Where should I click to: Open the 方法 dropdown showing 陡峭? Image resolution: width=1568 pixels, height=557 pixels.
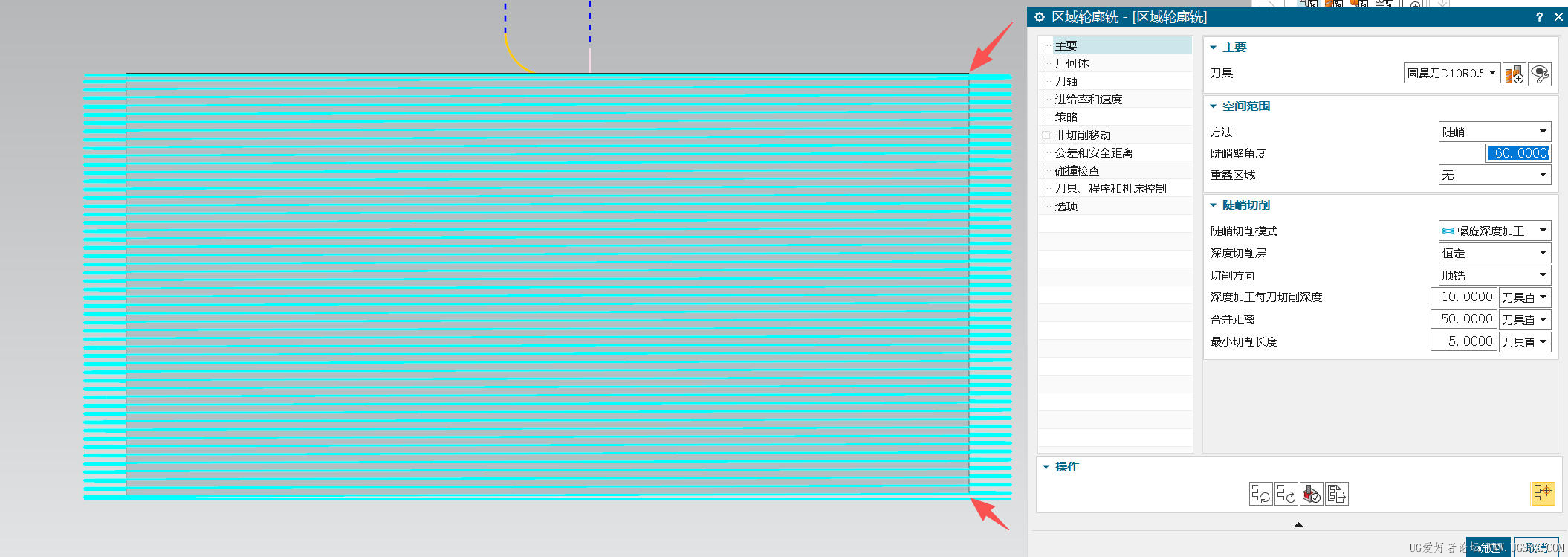point(1494,132)
